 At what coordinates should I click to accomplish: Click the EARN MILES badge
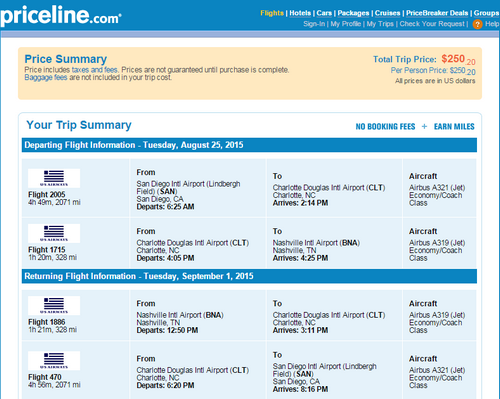pyautogui.click(x=454, y=127)
